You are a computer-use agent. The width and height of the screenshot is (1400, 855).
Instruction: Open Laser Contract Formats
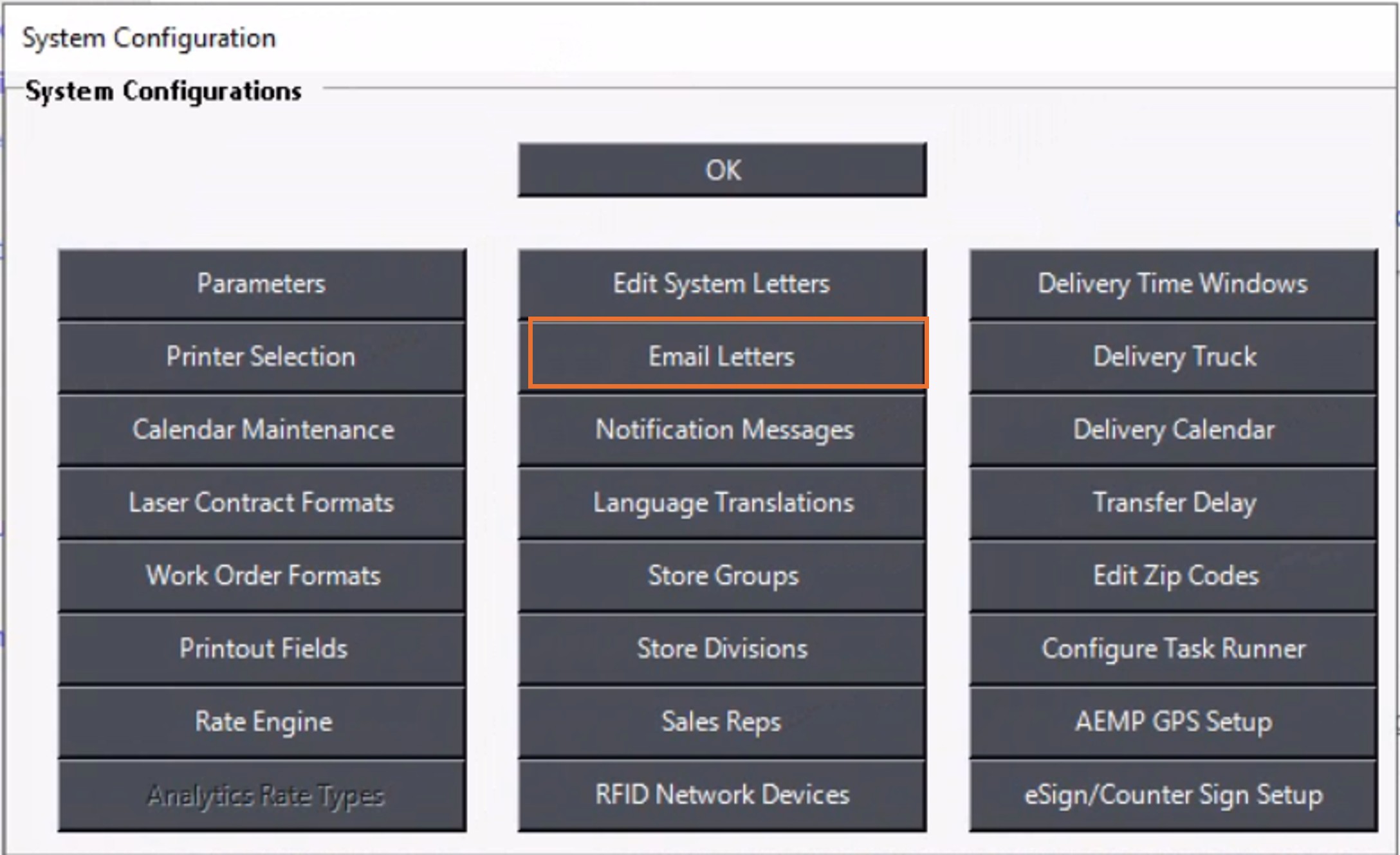(262, 502)
